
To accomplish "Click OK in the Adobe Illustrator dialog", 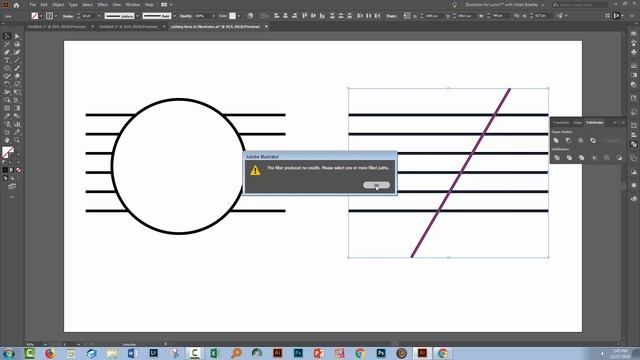I will pos(376,185).
